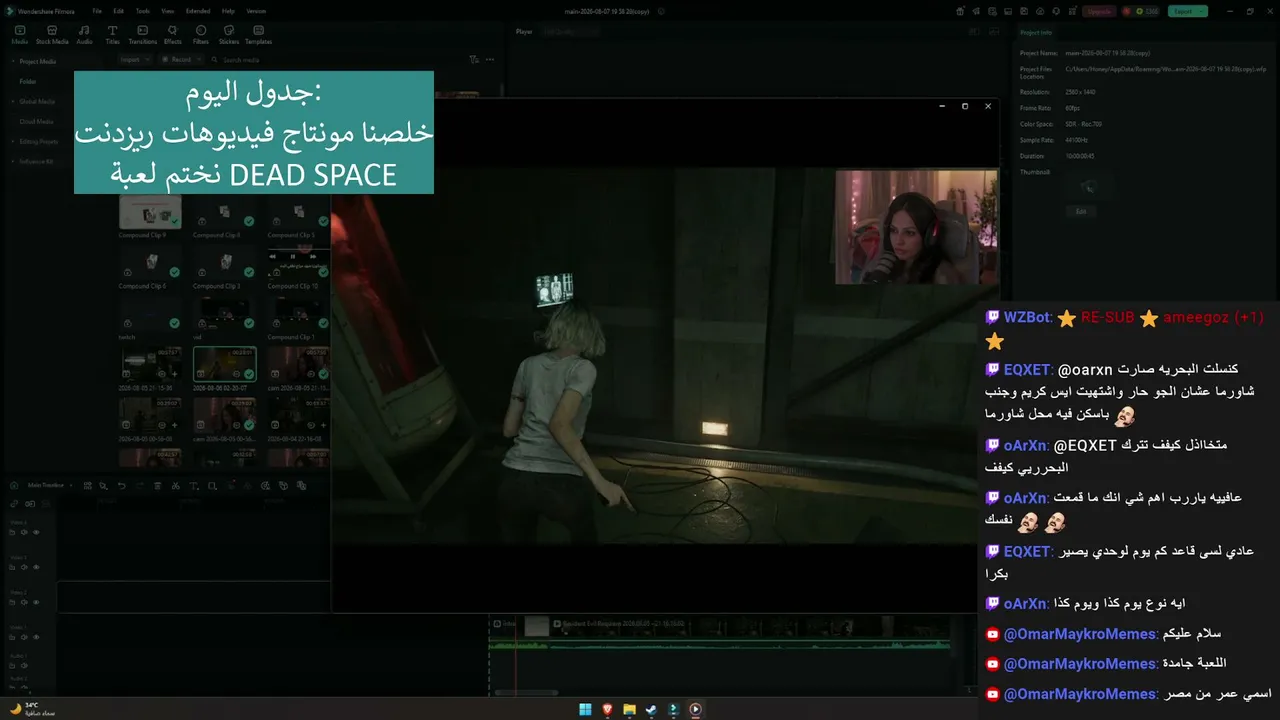1280x720 pixels.
Task: Click the headset support icon
Action: click(x=1055, y=11)
